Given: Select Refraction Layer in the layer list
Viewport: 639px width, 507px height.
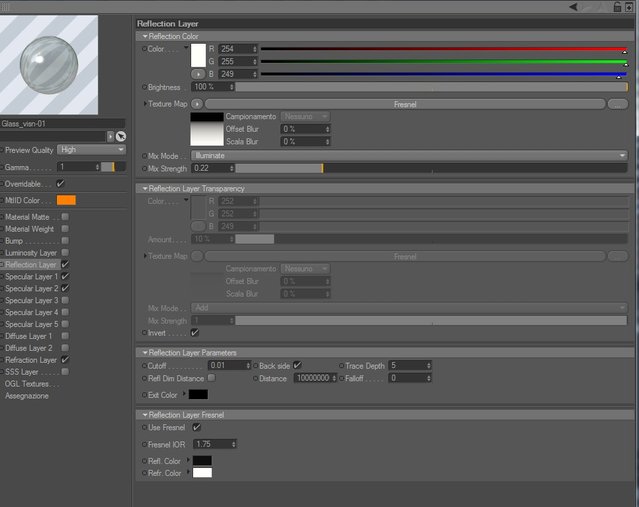Looking at the screenshot, I should 31,360.
